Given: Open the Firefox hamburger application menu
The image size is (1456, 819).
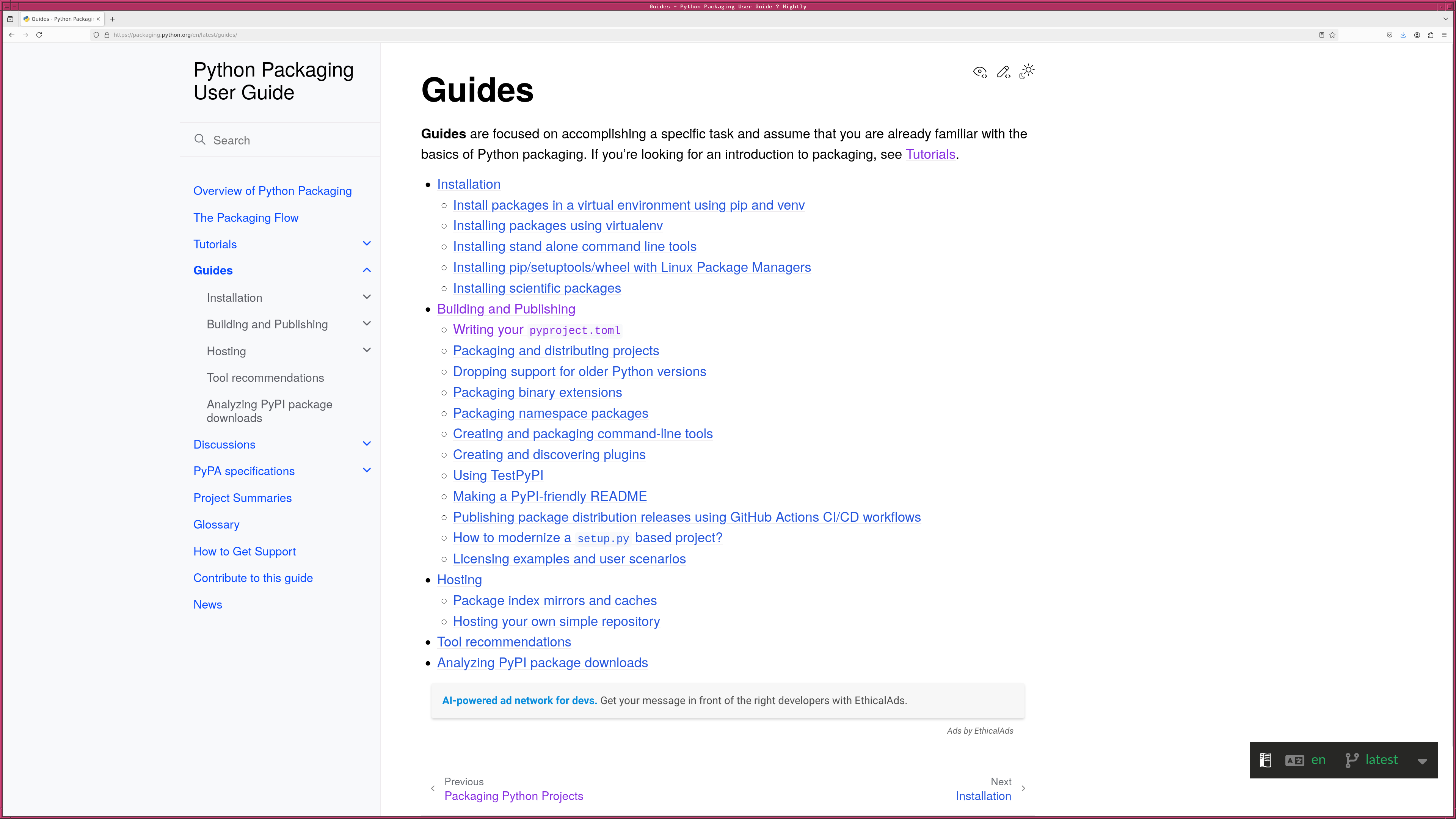Looking at the screenshot, I should click(1444, 35).
